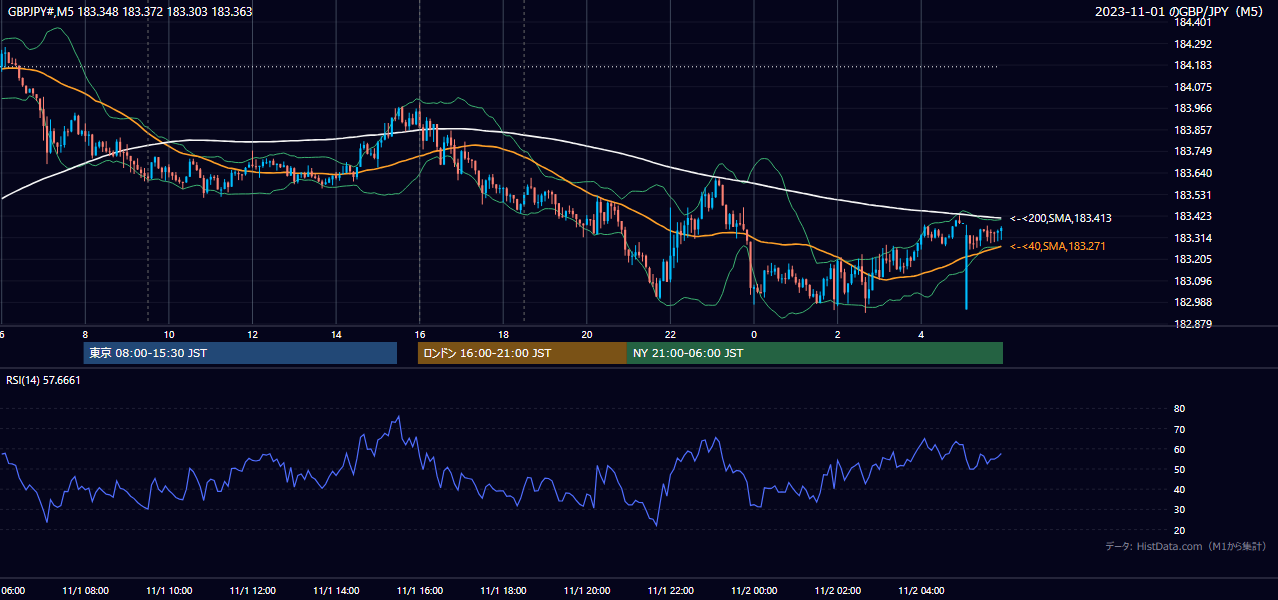
Task: Click the 200 SMA label 183.413
Action: click(x=1061, y=218)
